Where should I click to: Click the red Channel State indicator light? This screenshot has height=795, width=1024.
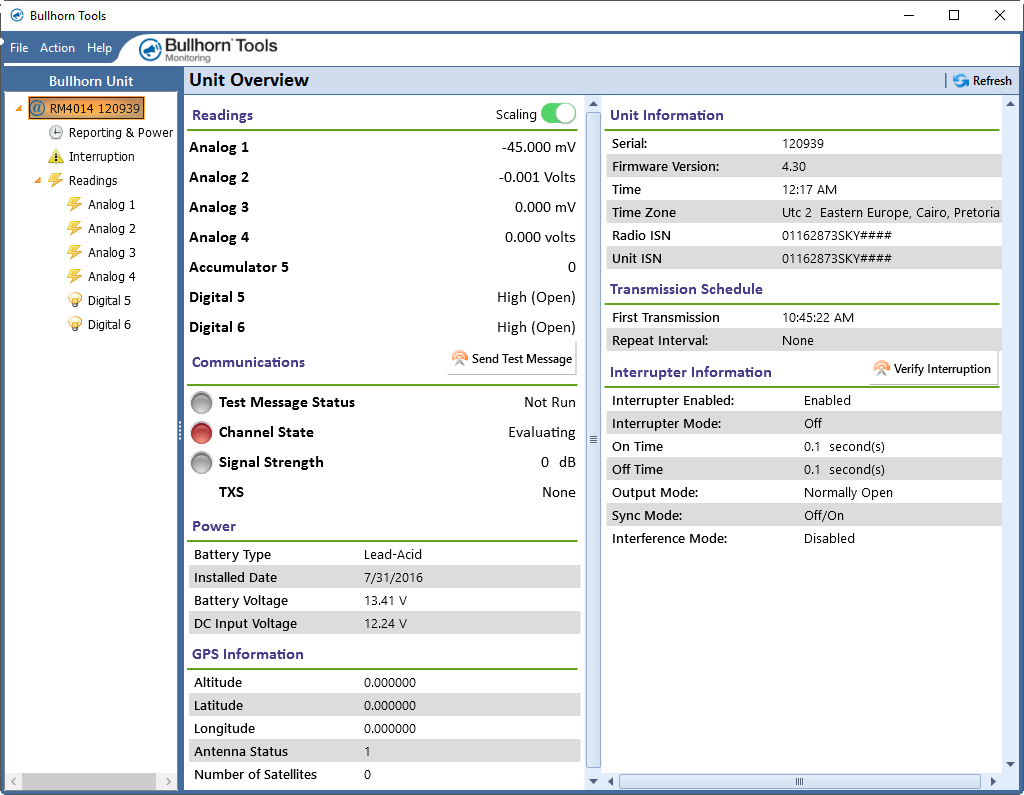tap(201, 432)
